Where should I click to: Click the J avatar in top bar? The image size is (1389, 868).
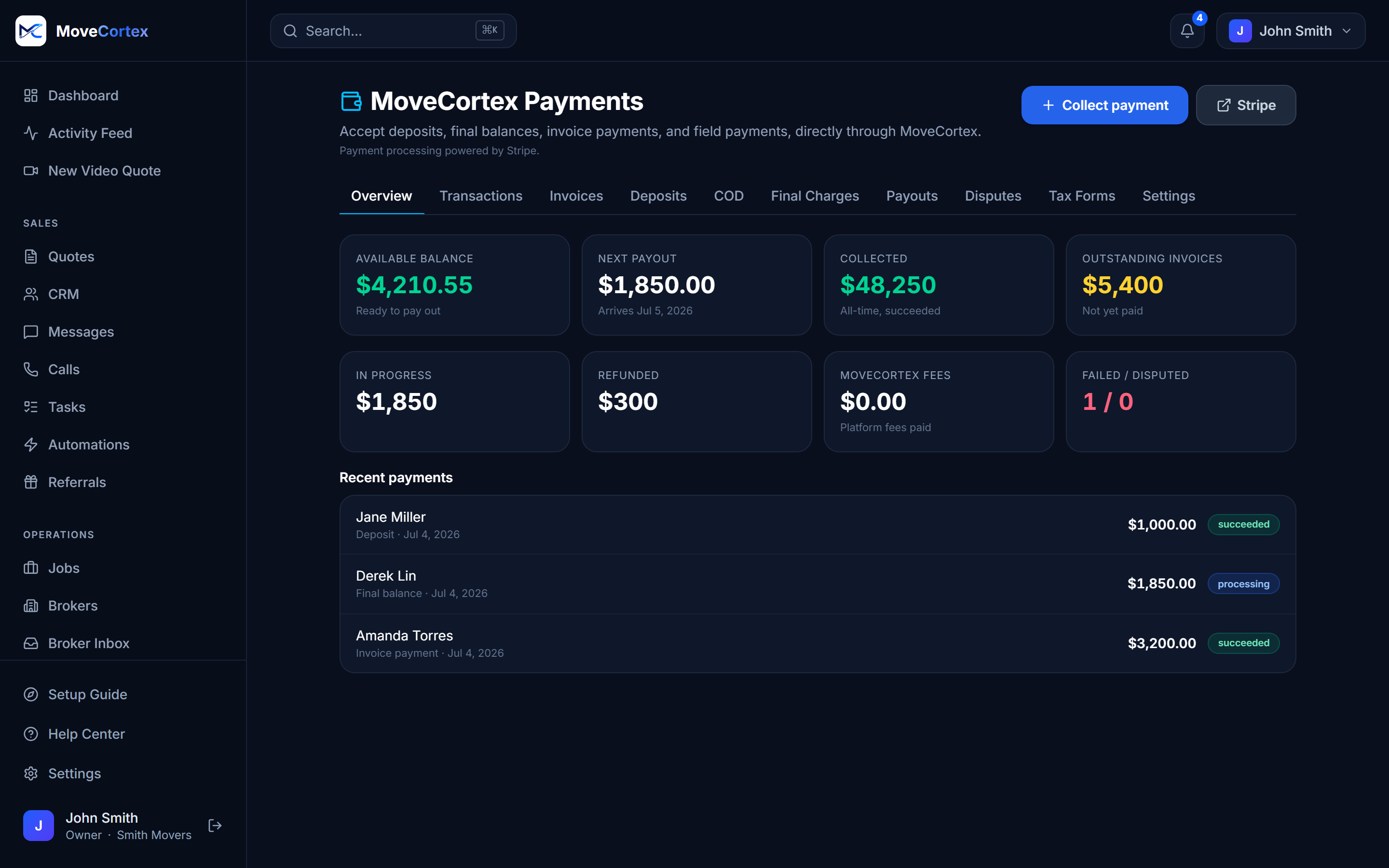[1240, 31]
